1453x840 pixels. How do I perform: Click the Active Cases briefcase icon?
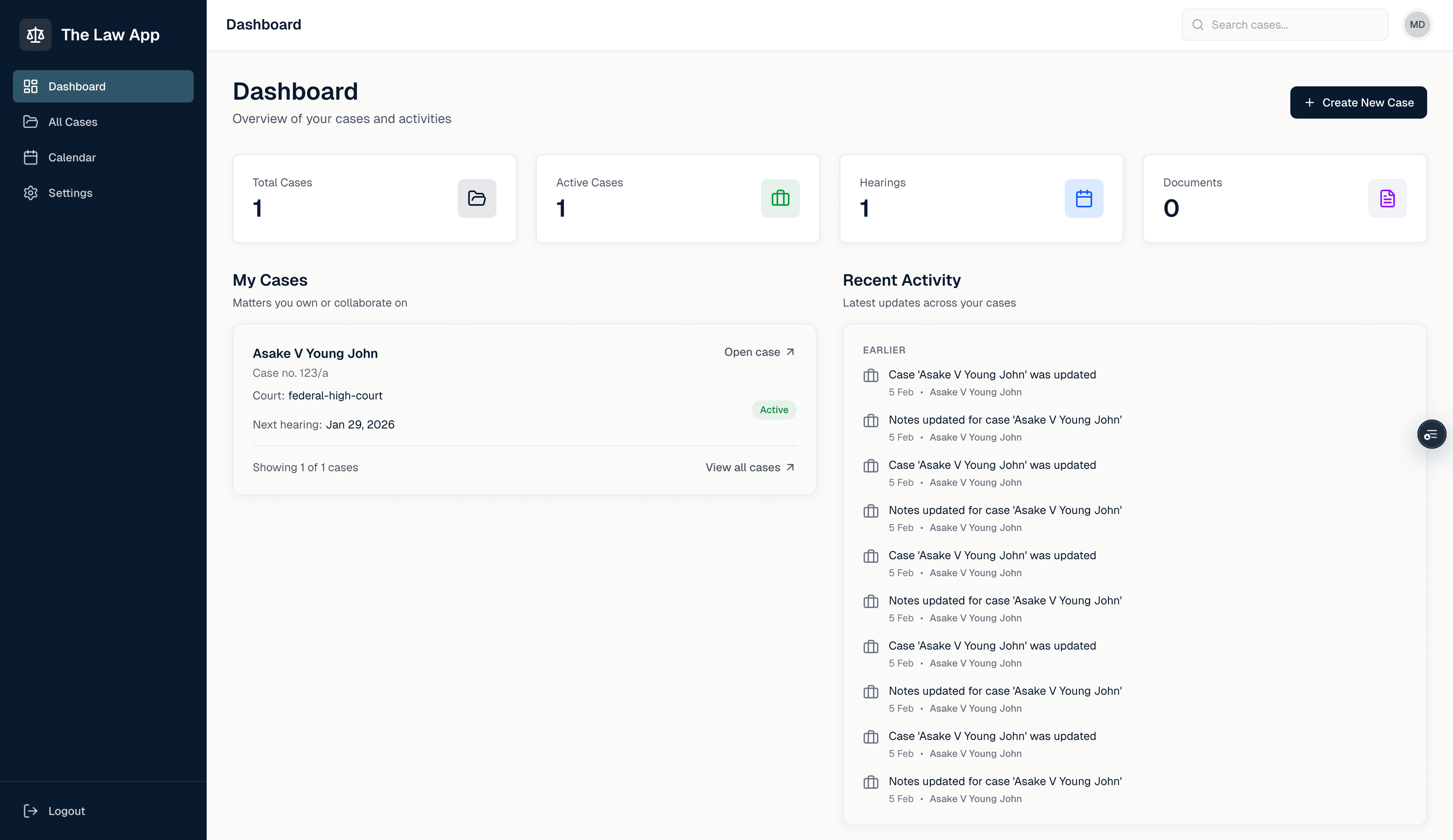(x=780, y=199)
